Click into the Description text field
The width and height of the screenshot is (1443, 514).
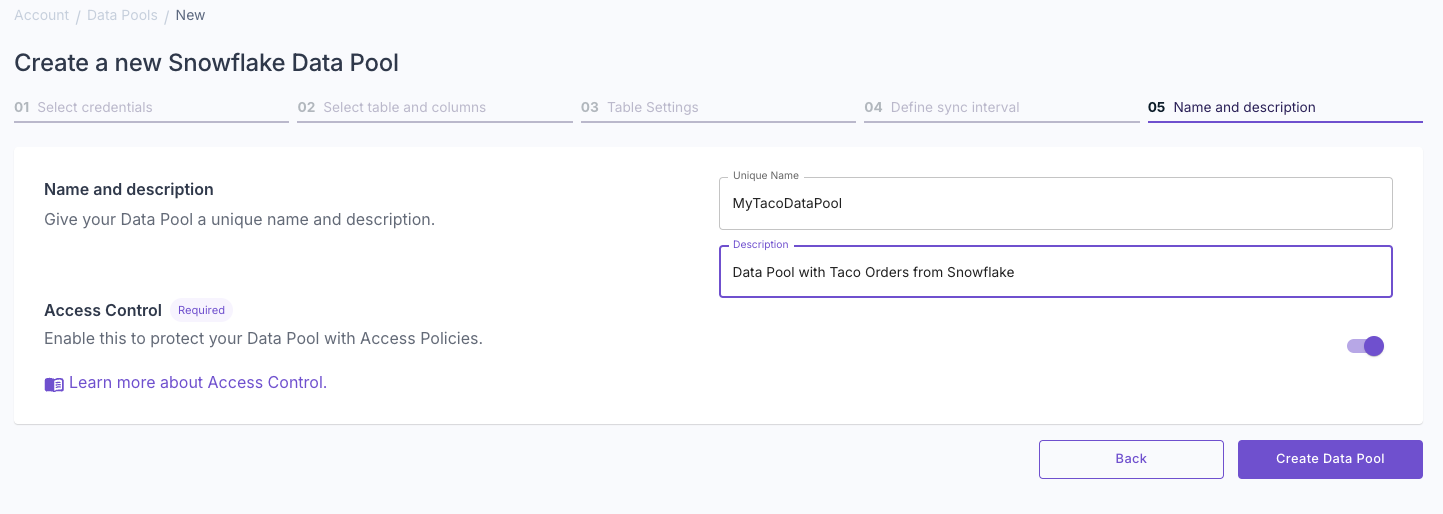click(1056, 272)
